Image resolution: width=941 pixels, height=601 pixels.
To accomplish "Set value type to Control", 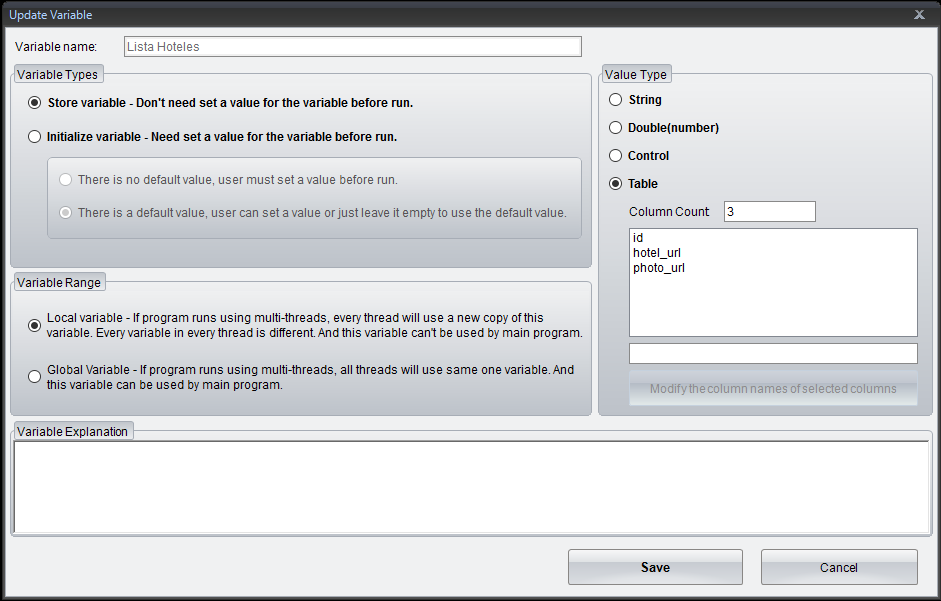I will (x=616, y=156).
